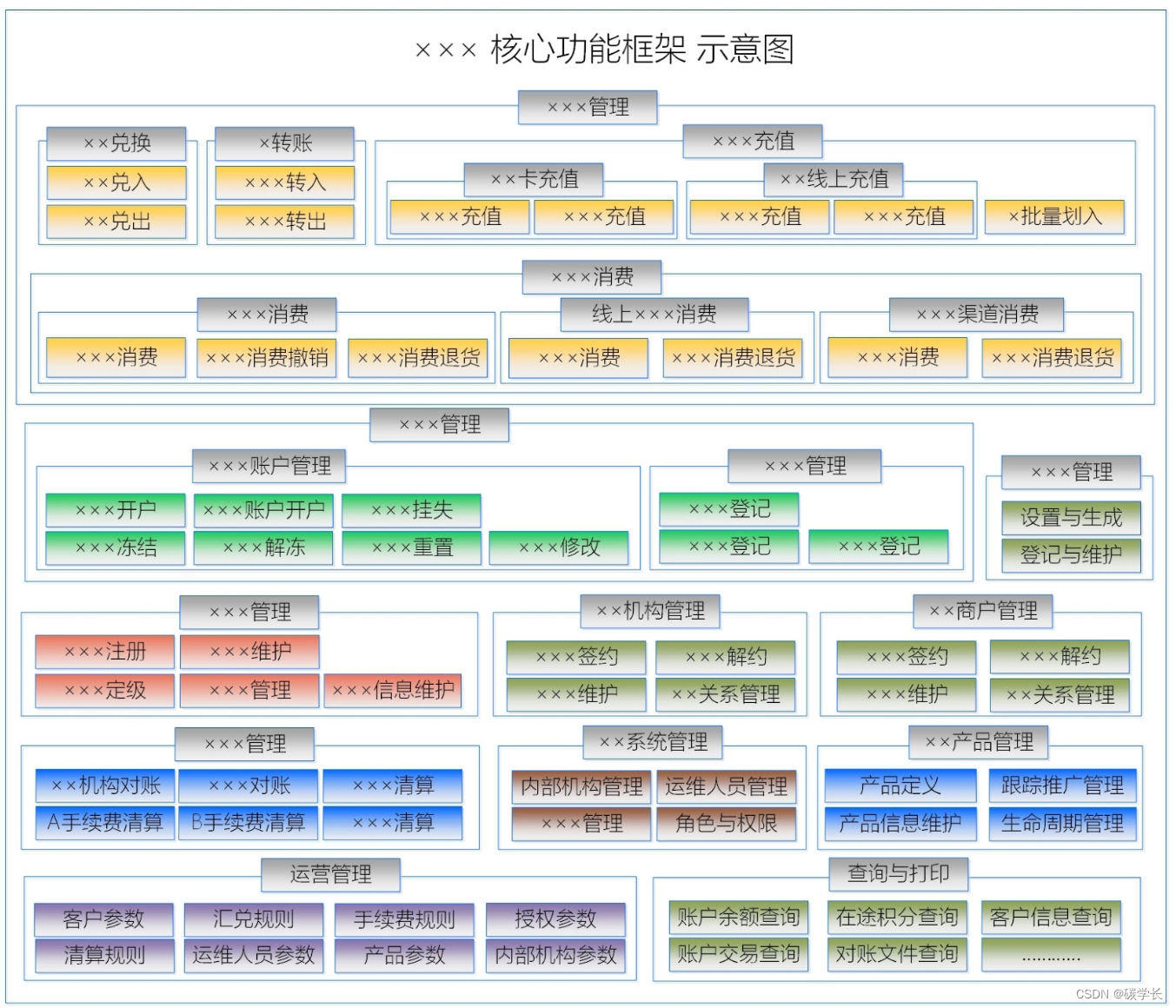Click the ×××转入 box
Screen dimensions: 1176x1008
(285, 182)
